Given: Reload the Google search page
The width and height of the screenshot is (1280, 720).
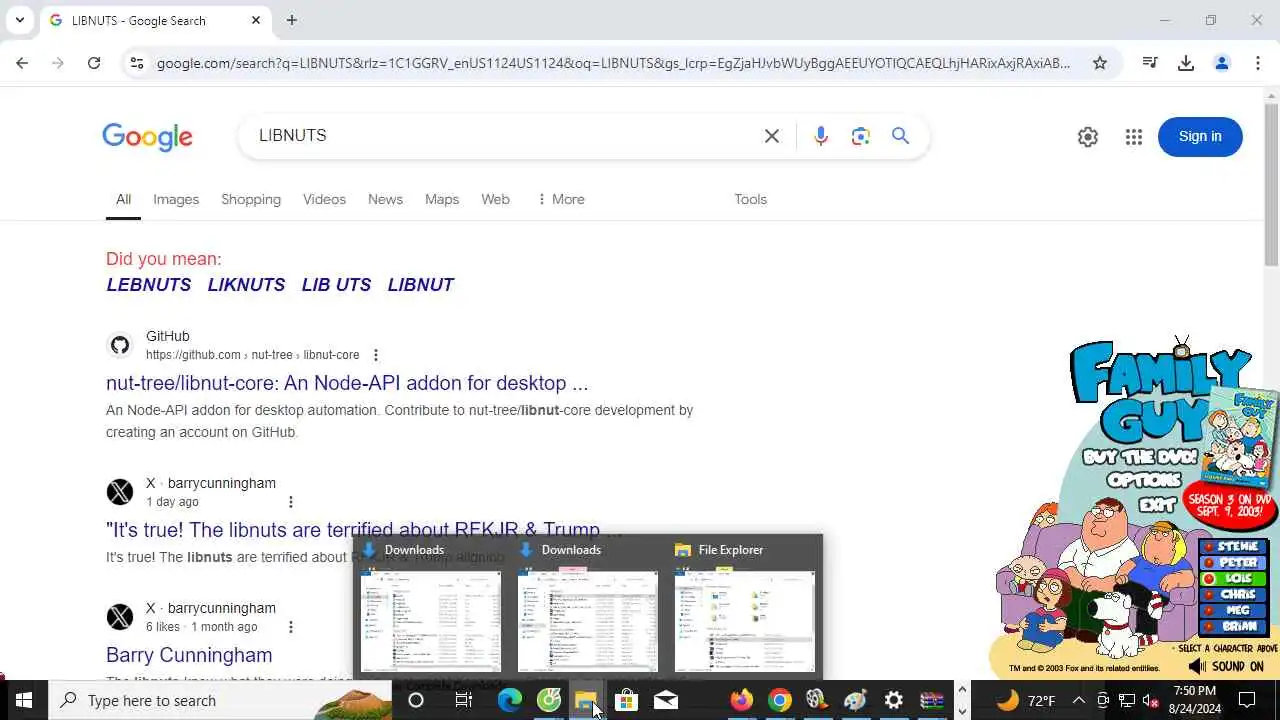Looking at the screenshot, I should point(94,63).
